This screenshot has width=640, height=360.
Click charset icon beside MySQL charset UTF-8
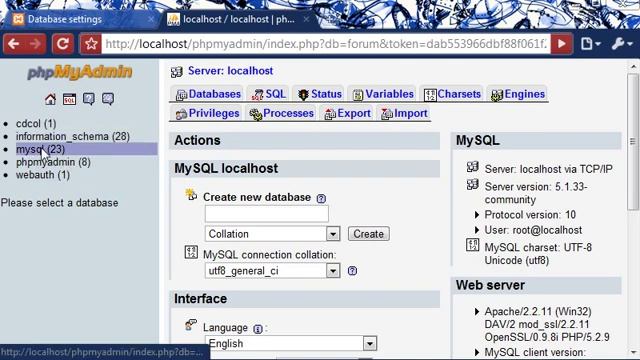pyautogui.click(x=473, y=245)
